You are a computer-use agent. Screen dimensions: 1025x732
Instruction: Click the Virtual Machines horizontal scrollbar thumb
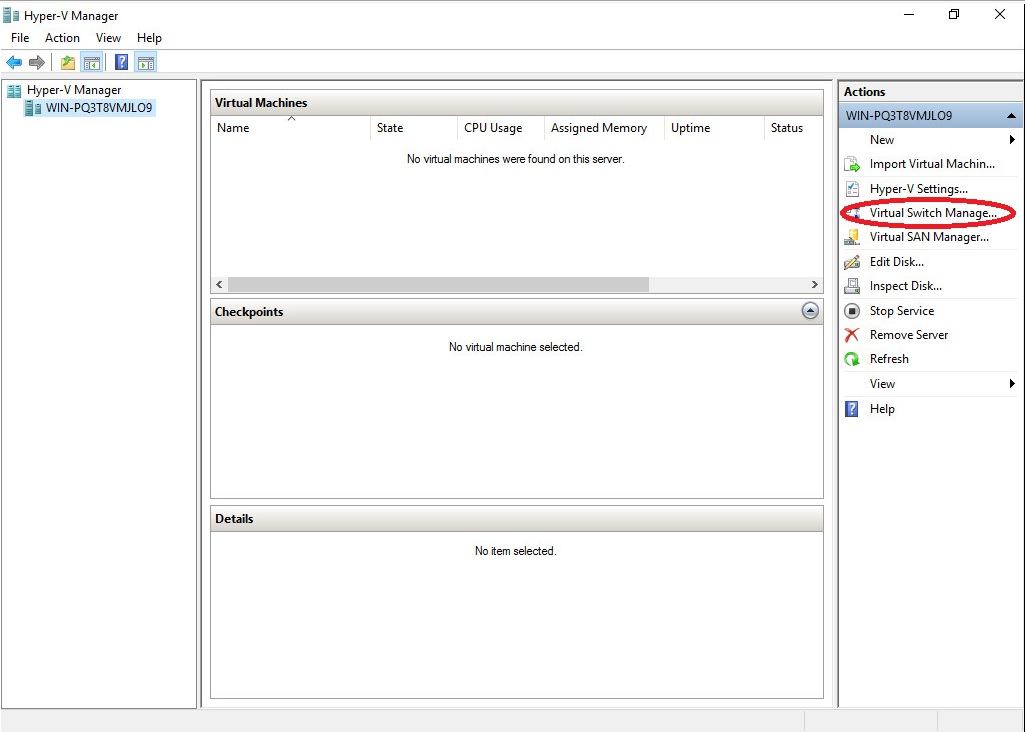(438, 284)
